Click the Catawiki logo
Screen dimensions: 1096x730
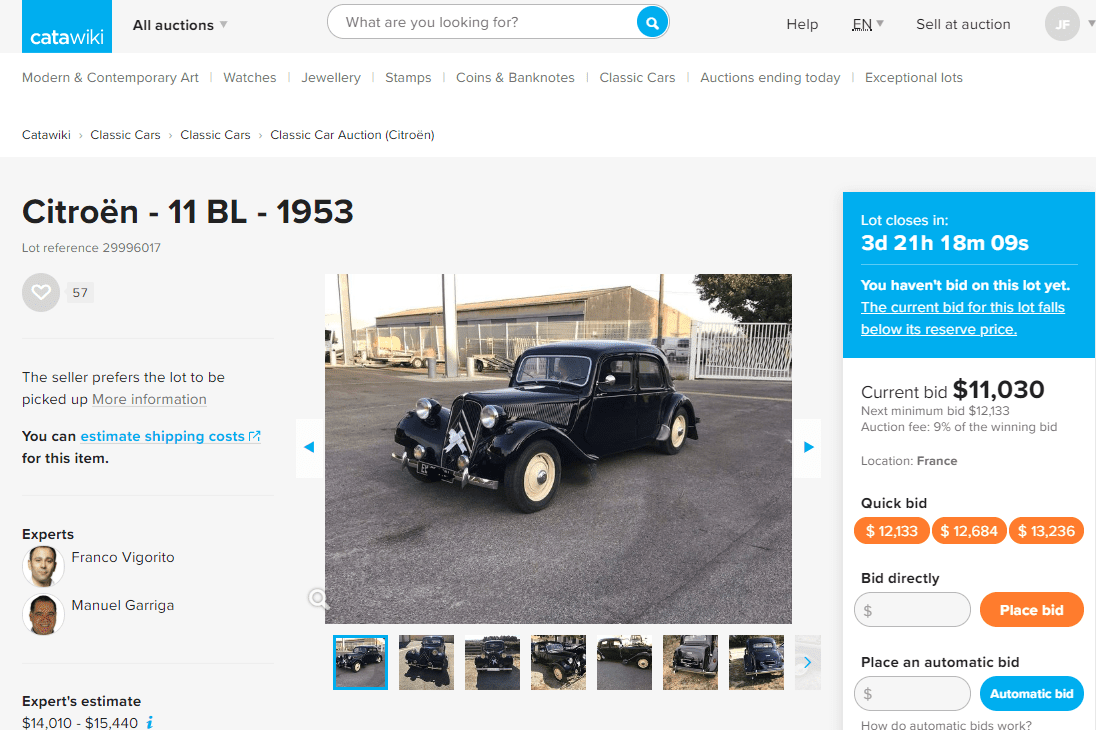(67, 27)
